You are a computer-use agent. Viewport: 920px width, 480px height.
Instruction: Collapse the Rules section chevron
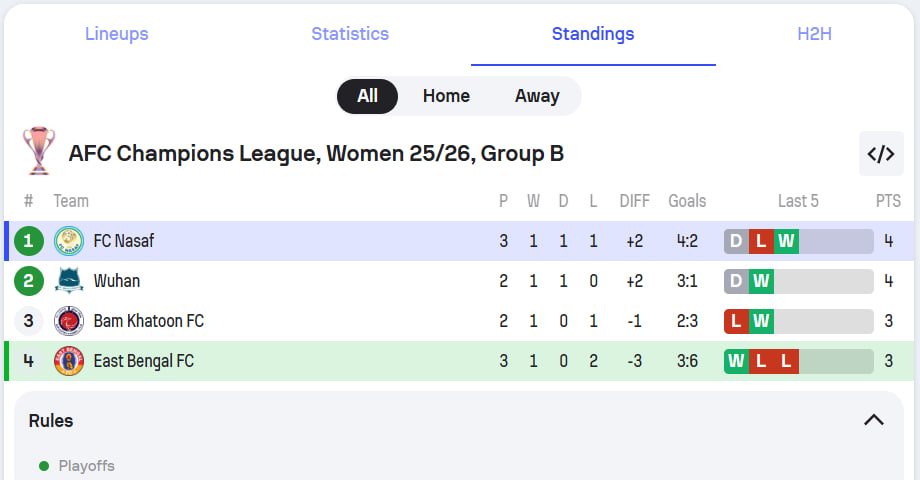pos(874,420)
